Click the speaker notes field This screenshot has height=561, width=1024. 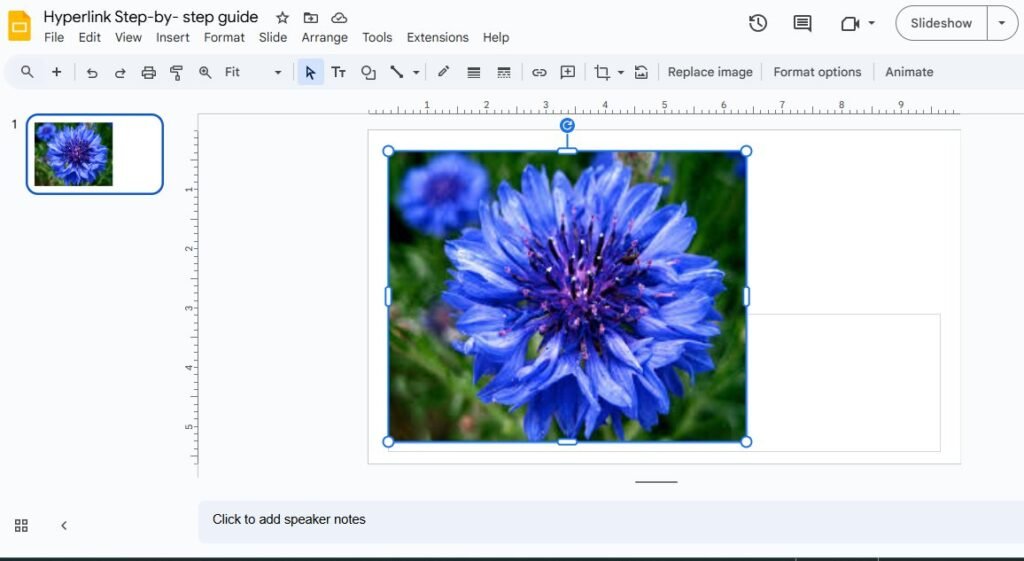pyautogui.click(x=611, y=520)
